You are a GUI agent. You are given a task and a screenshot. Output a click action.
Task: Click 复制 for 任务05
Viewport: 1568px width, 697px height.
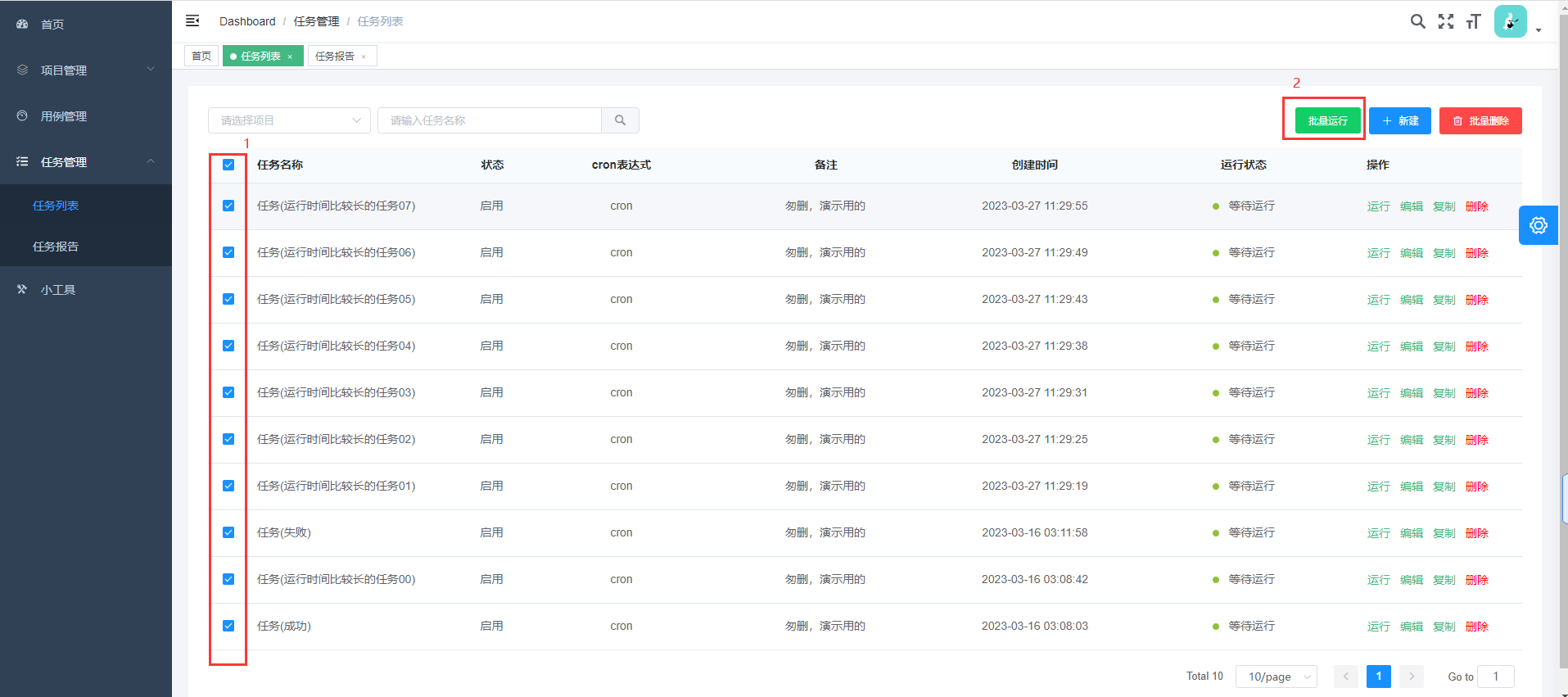point(1444,300)
